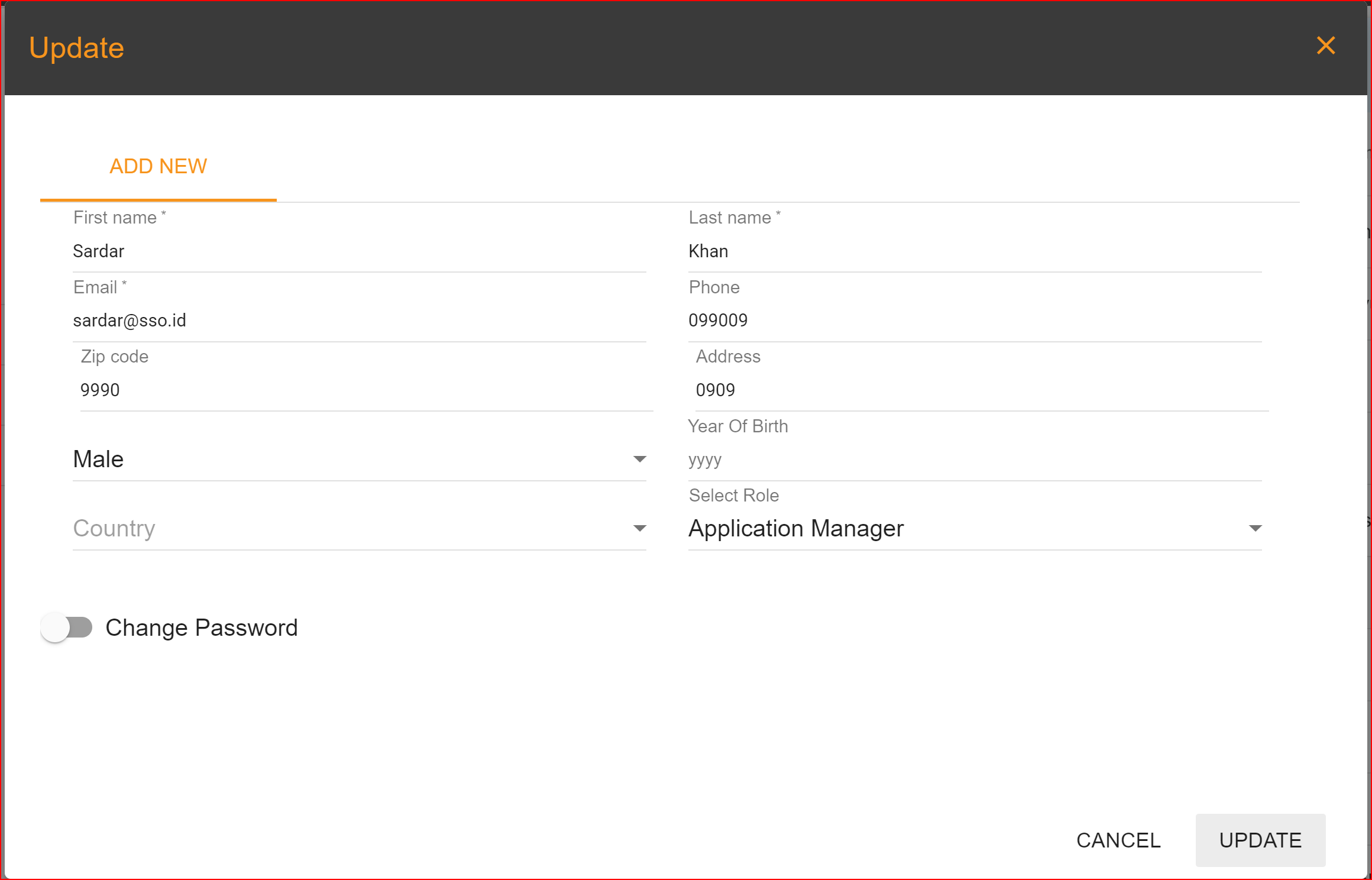Click the Update dialog title text

(77, 47)
